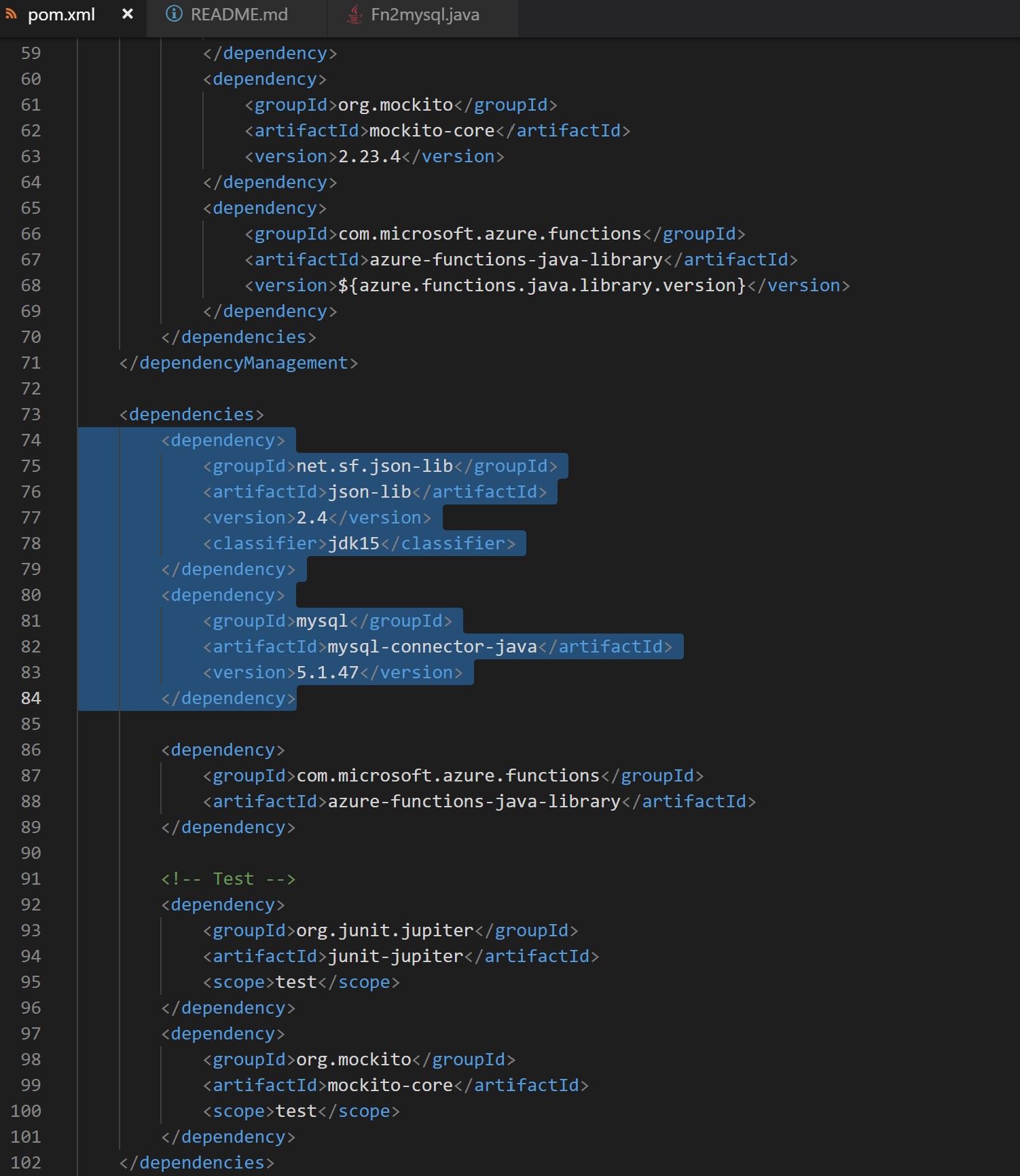Click org.junit.jupiter on line 93
The image size is (1020, 1176).
(385, 930)
